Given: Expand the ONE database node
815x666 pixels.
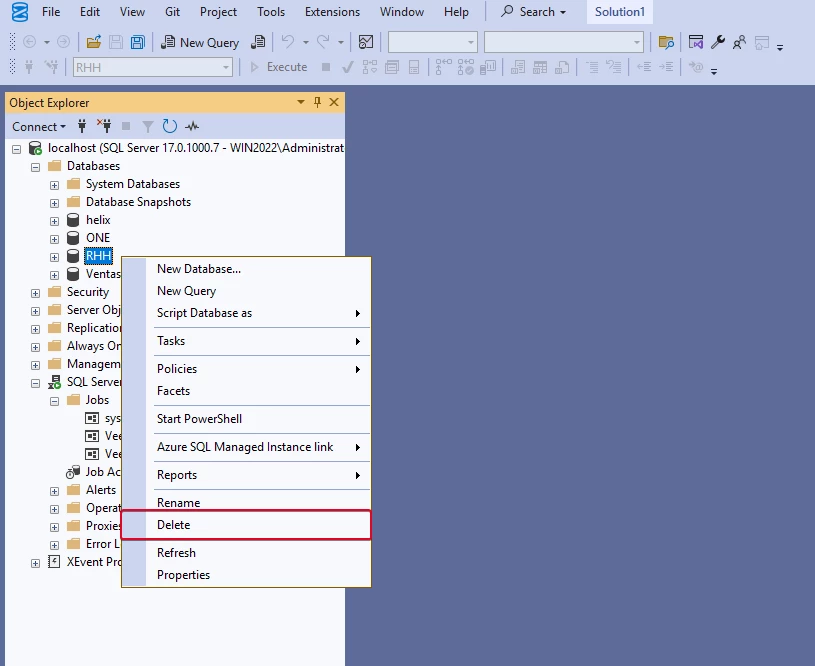Looking at the screenshot, I should click(x=54, y=239).
